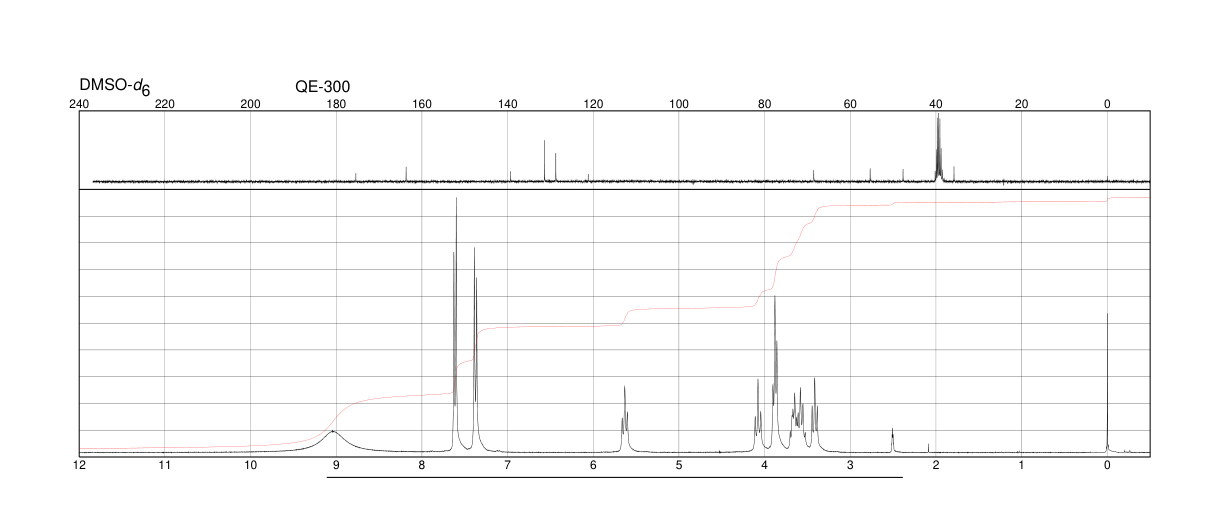Click the 140 ppm carbon axis label
This screenshot has height=528, width=1224.
point(508,104)
